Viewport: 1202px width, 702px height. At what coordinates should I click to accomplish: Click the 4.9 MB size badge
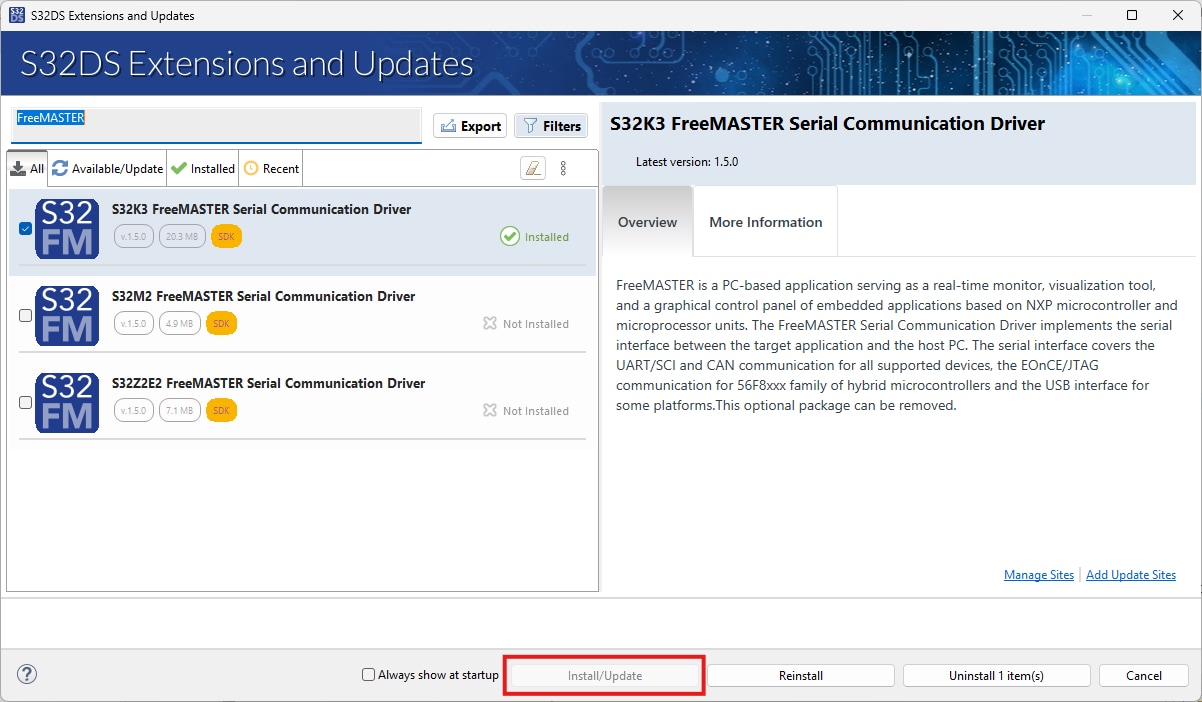(x=180, y=324)
